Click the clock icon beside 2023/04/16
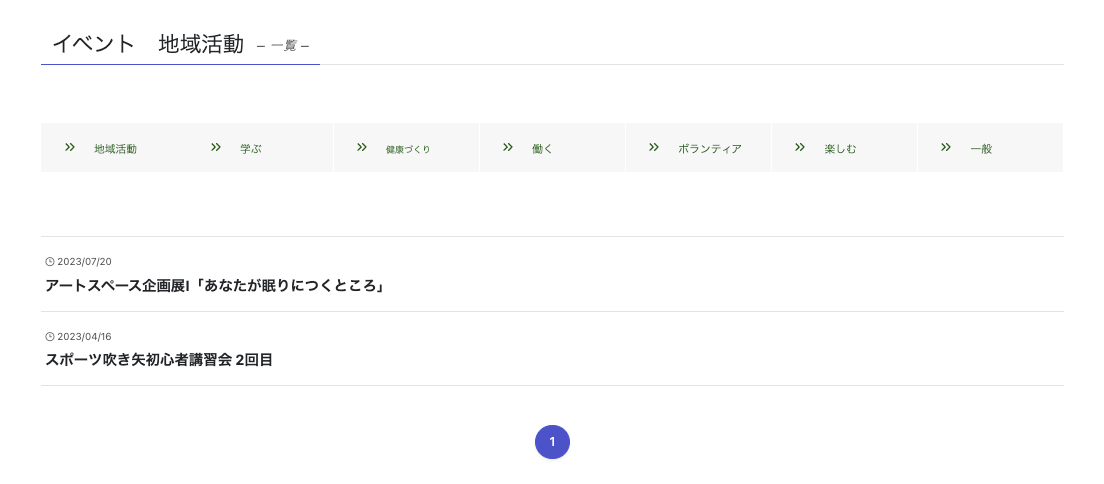Image resolution: width=1104 pixels, height=484 pixels. (50, 337)
